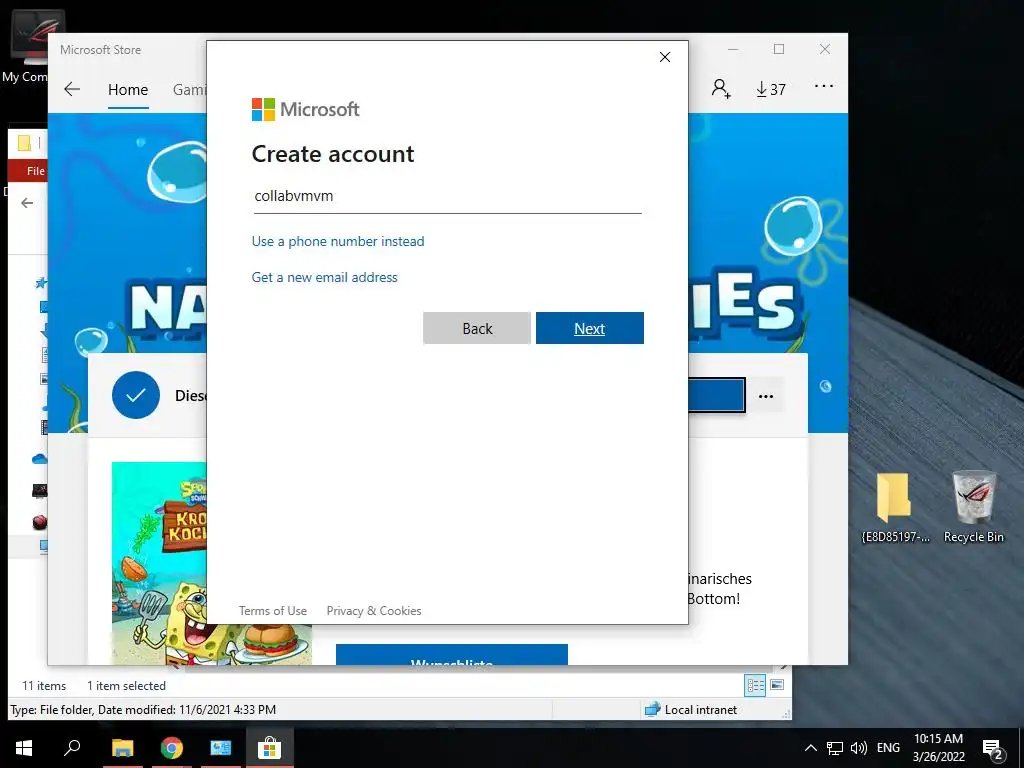
Task: Switch to large icons view in File Explorer
Action: tap(776, 685)
